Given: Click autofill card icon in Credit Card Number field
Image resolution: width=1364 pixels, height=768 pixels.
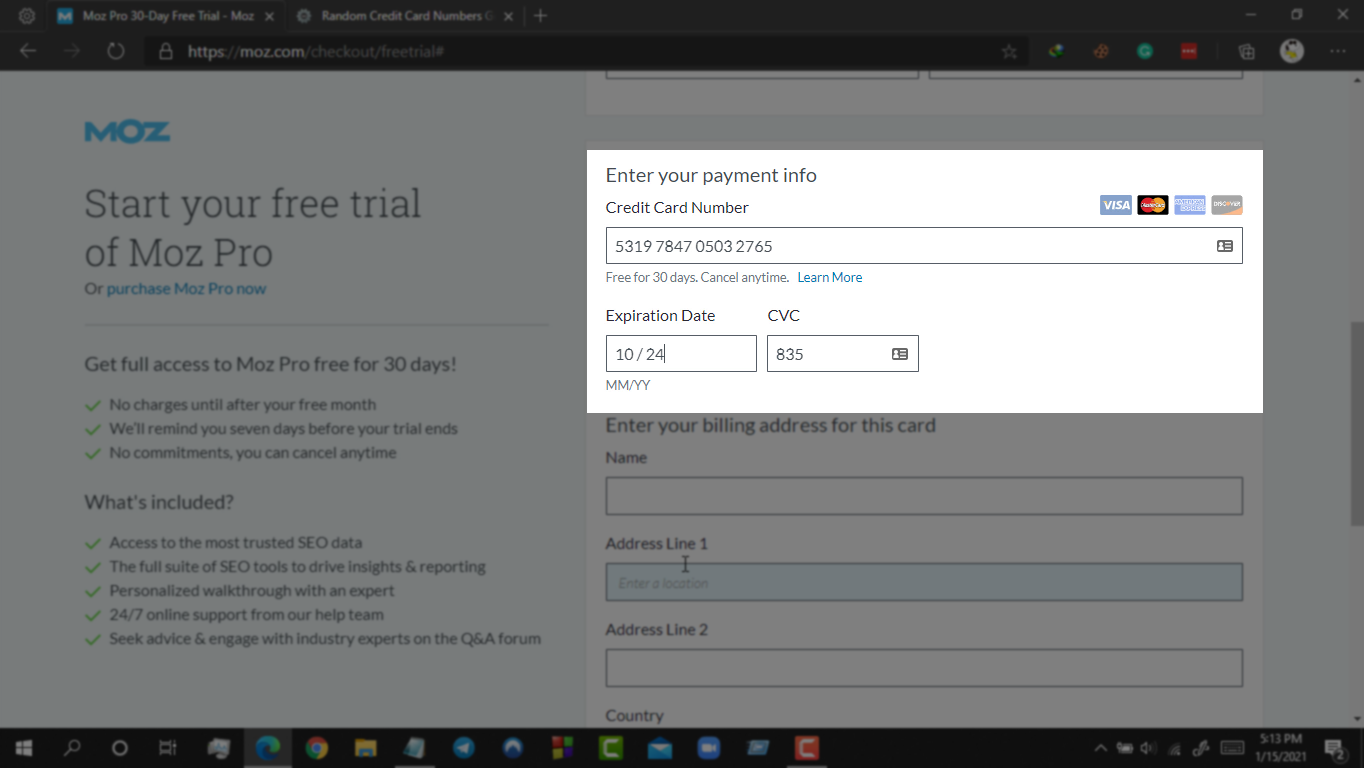Looking at the screenshot, I should (x=1224, y=246).
